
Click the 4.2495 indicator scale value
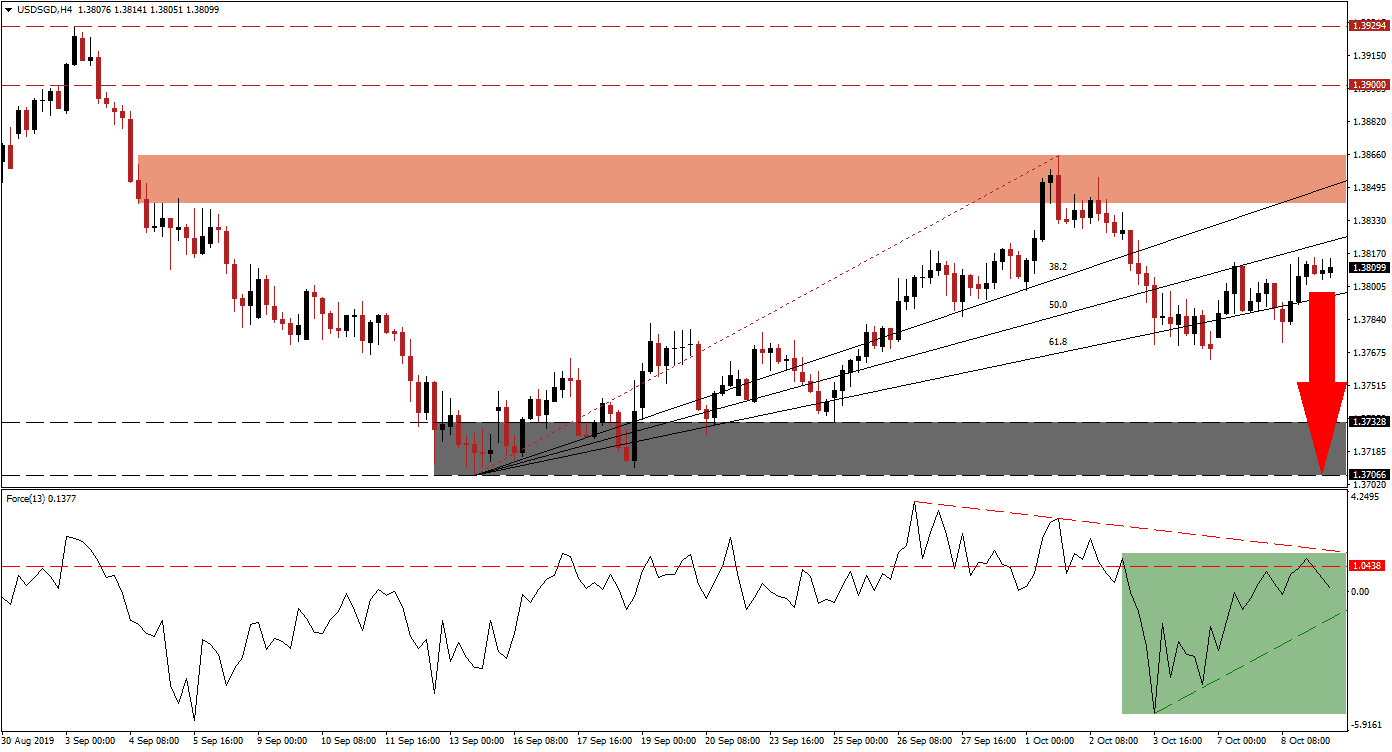1365,496
